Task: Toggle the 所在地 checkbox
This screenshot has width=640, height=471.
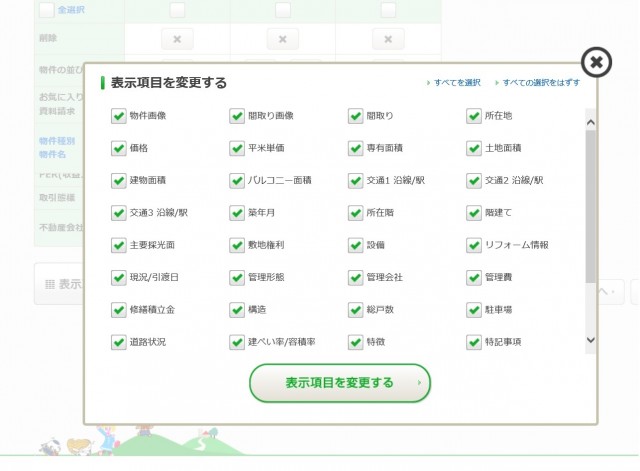Action: tap(474, 116)
